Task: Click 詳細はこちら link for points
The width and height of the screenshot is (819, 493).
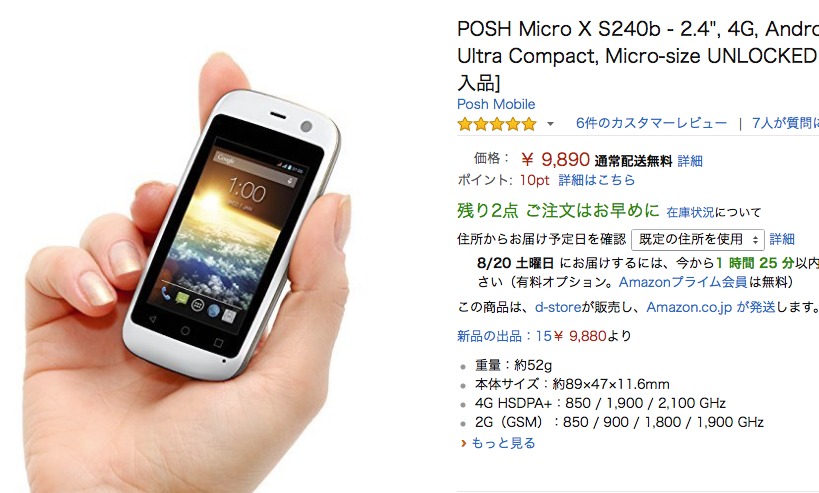Action: (596, 180)
